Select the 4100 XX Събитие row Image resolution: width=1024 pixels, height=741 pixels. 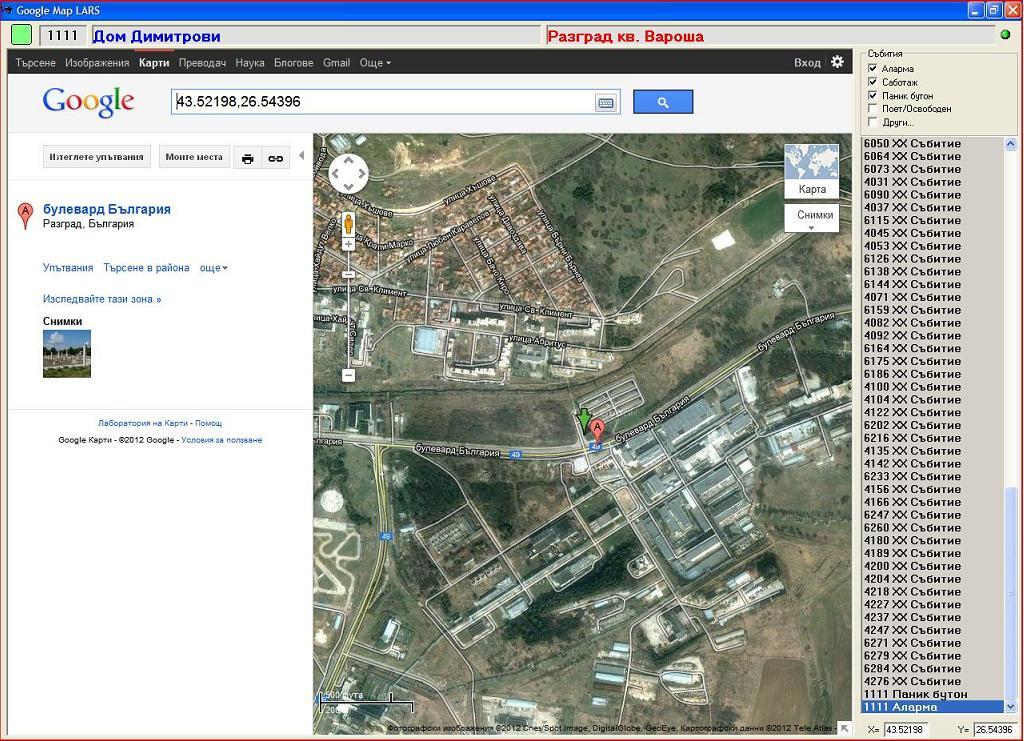[x=933, y=386]
